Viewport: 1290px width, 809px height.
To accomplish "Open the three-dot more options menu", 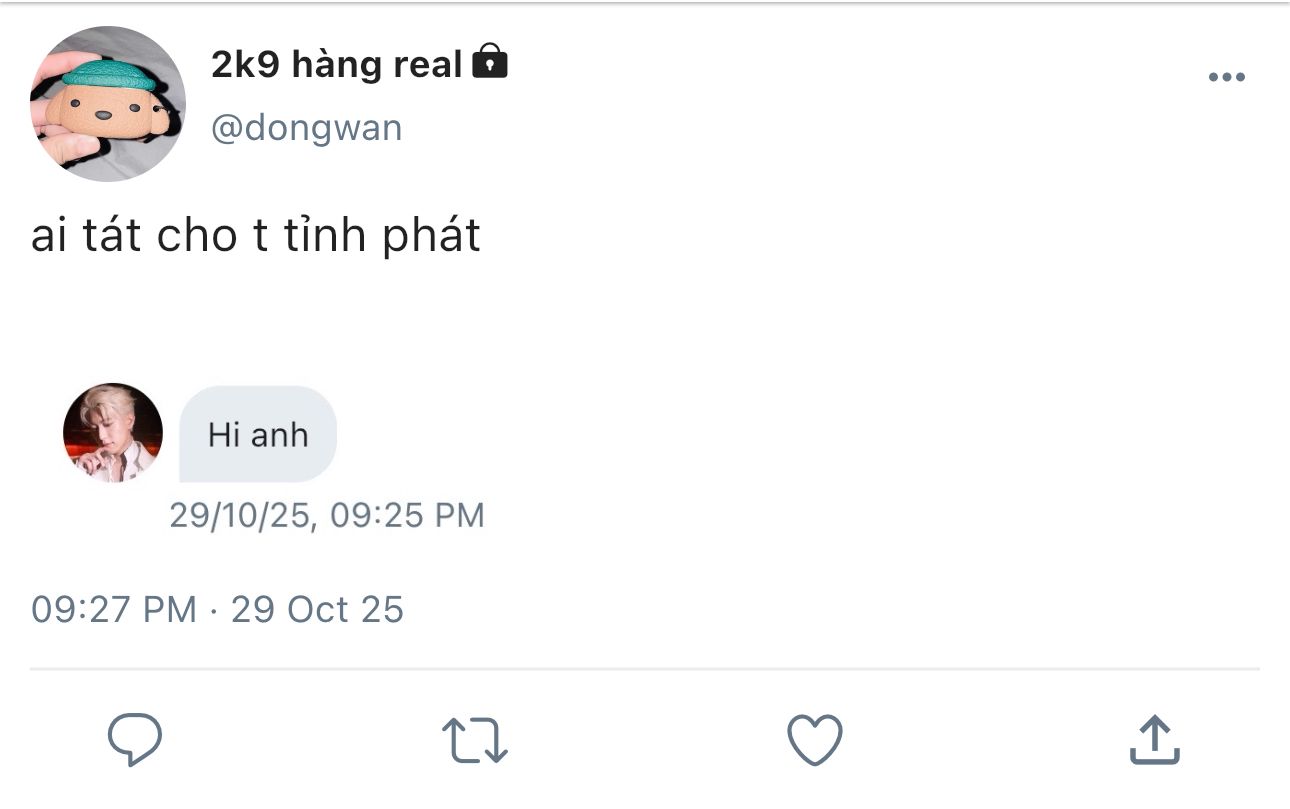I will (1226, 77).
